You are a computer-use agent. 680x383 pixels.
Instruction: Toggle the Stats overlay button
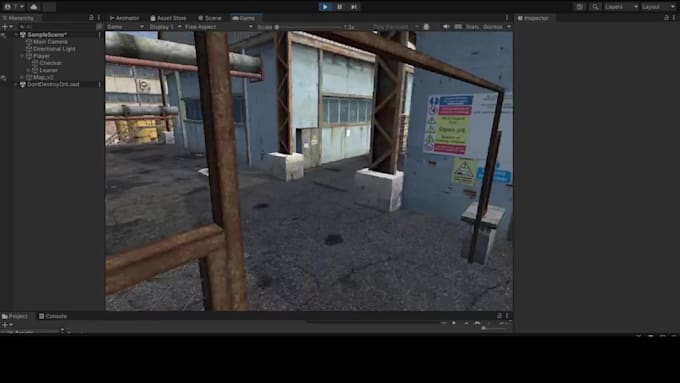(472, 27)
